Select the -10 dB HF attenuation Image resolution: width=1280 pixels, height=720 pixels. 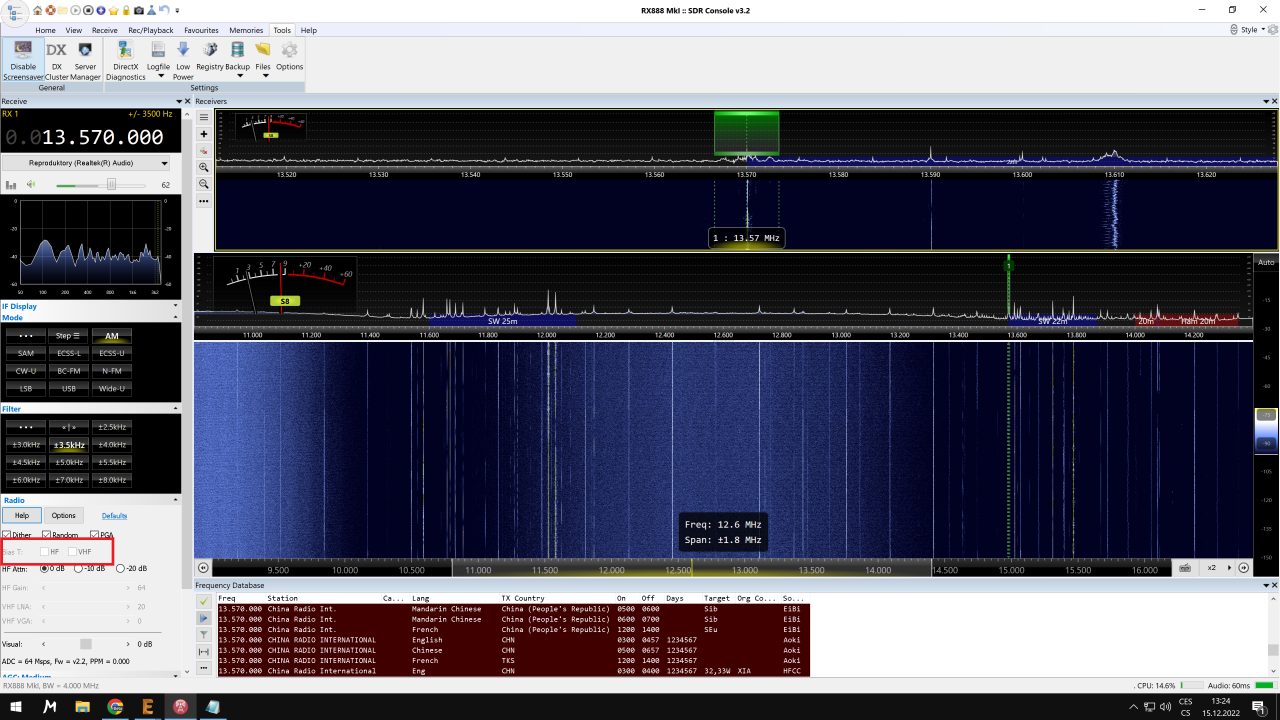(79, 568)
